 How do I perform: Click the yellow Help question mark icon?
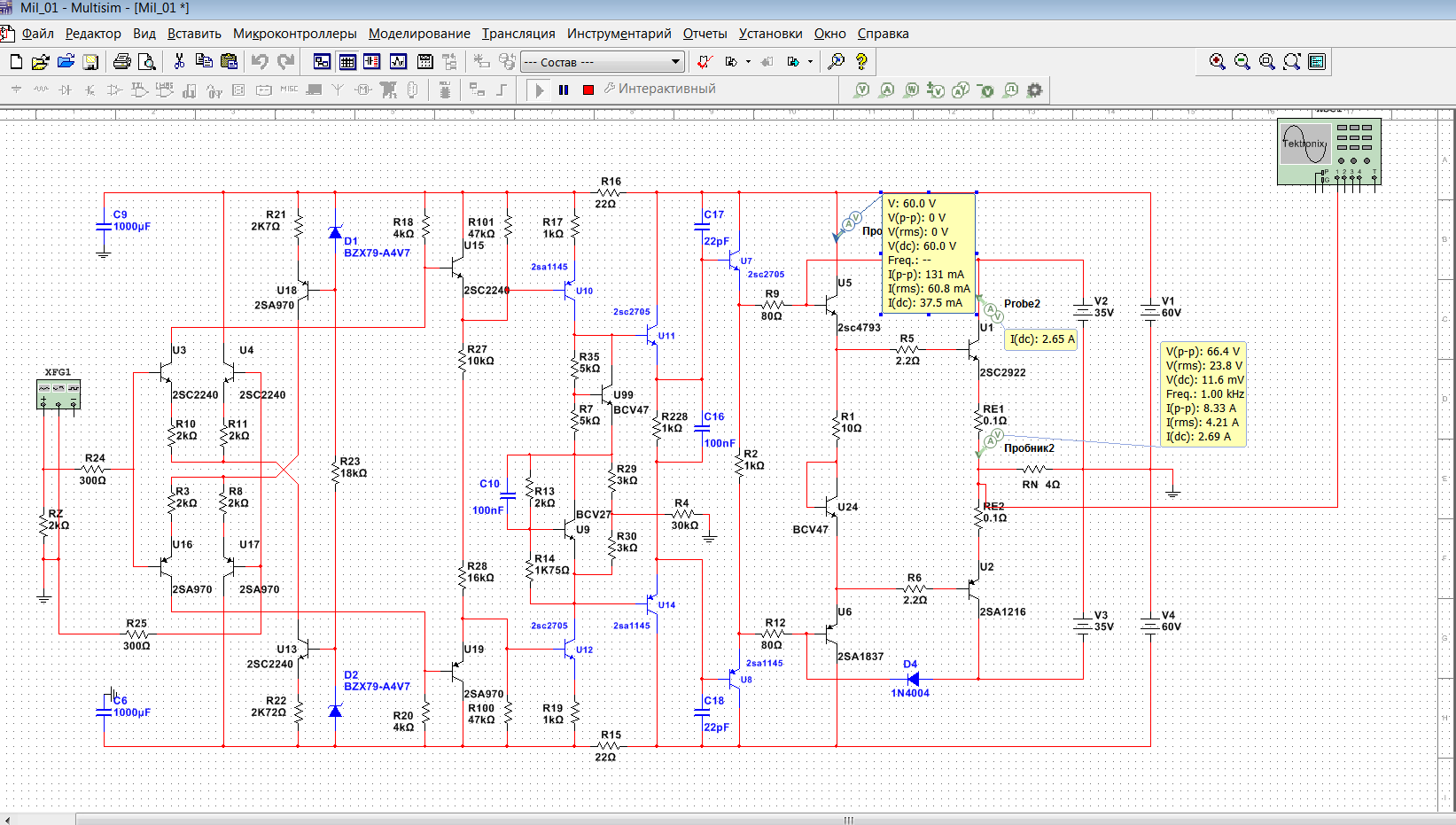click(x=860, y=62)
